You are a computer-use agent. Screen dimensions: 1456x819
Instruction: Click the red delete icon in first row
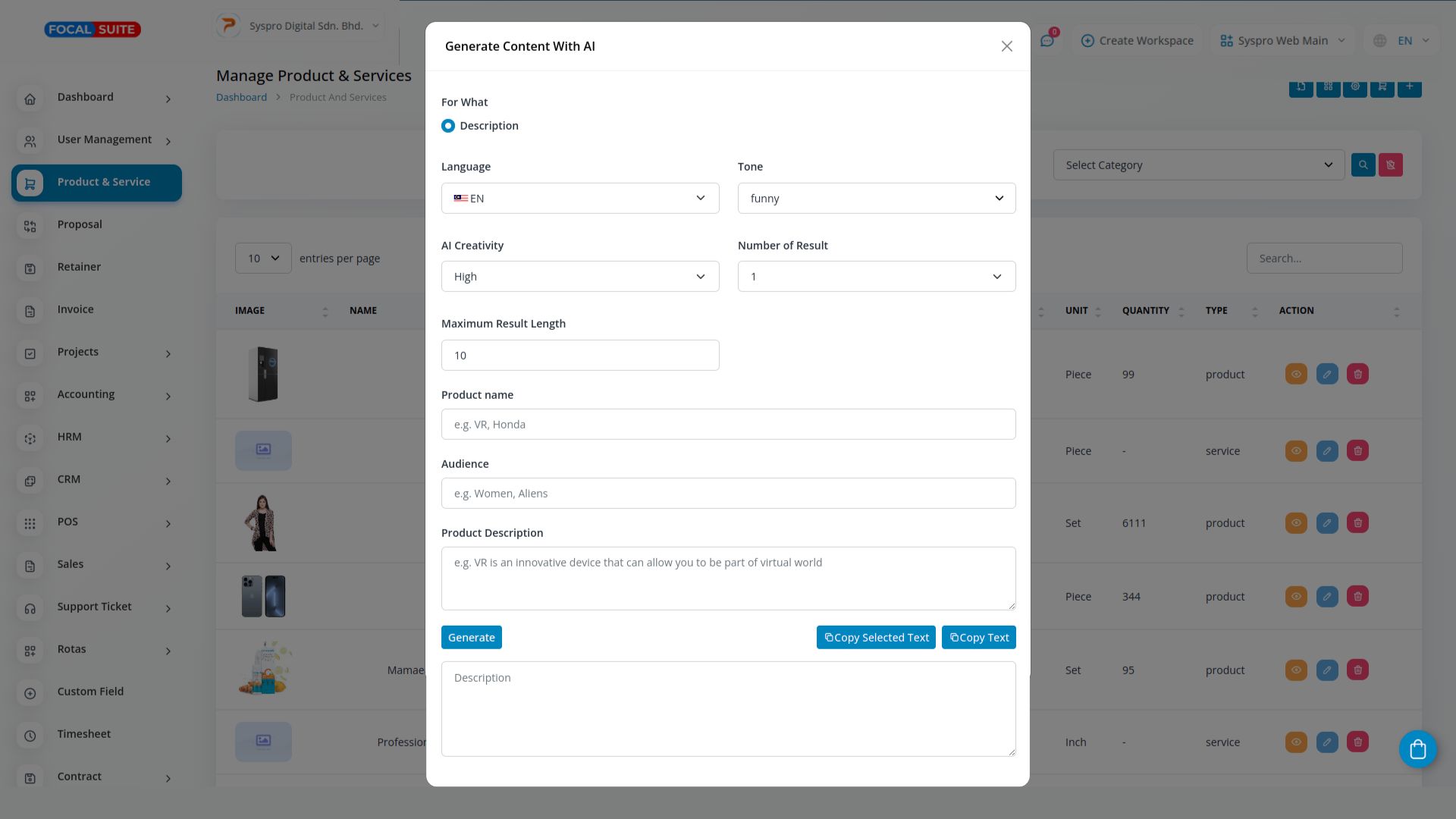[1357, 374]
